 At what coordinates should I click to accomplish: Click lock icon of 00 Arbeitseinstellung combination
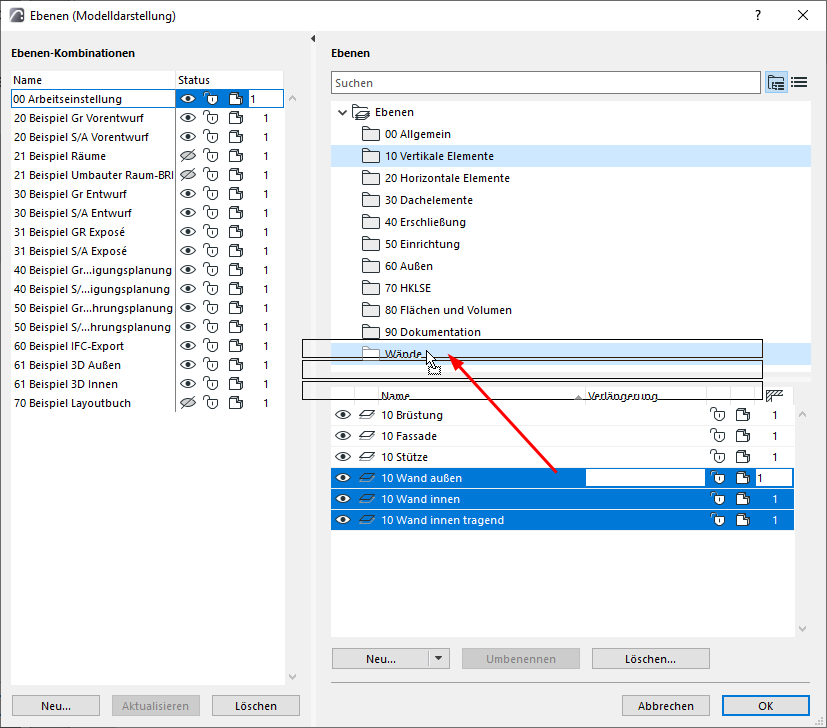[211, 99]
